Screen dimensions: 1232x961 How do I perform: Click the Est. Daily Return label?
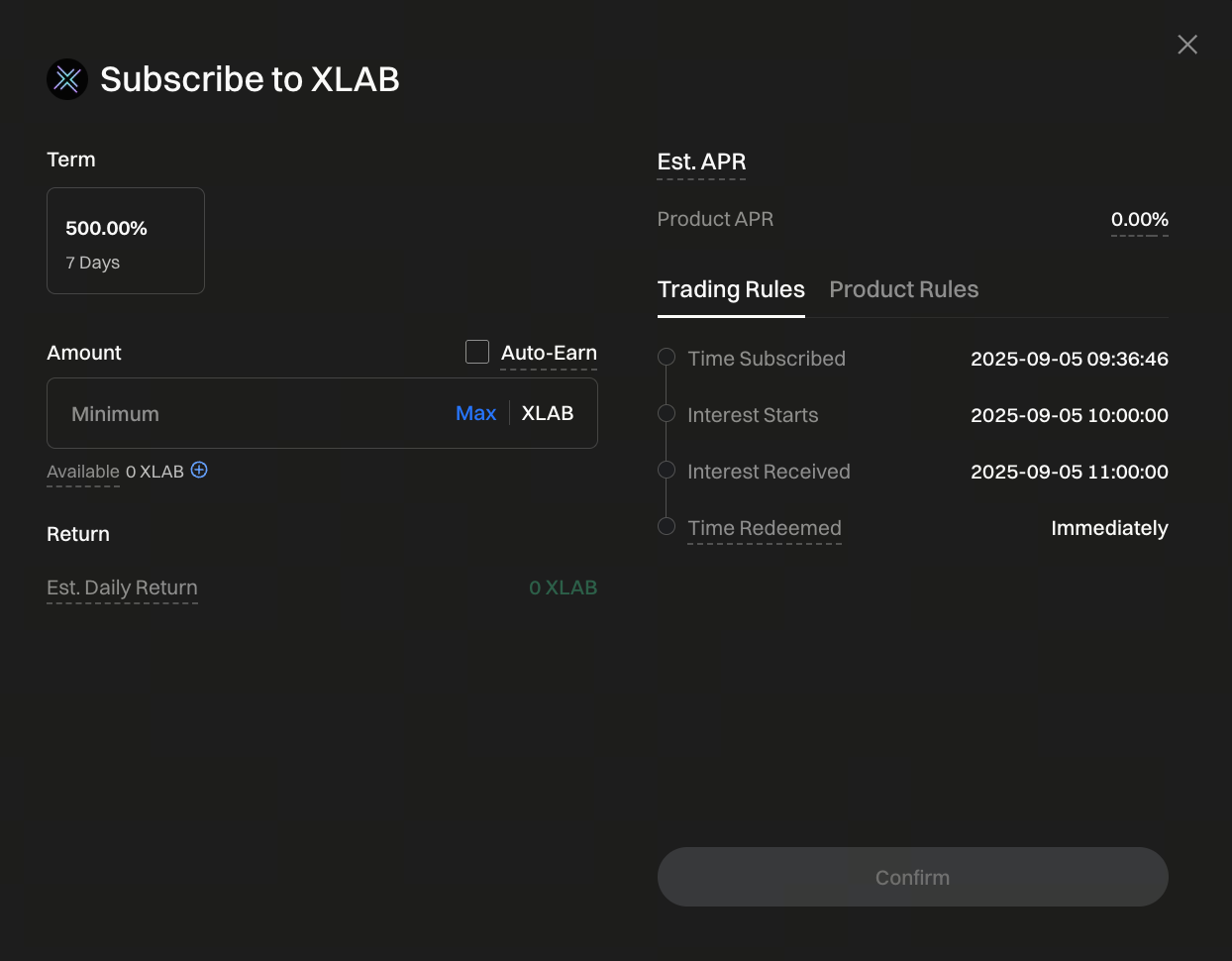tap(122, 587)
